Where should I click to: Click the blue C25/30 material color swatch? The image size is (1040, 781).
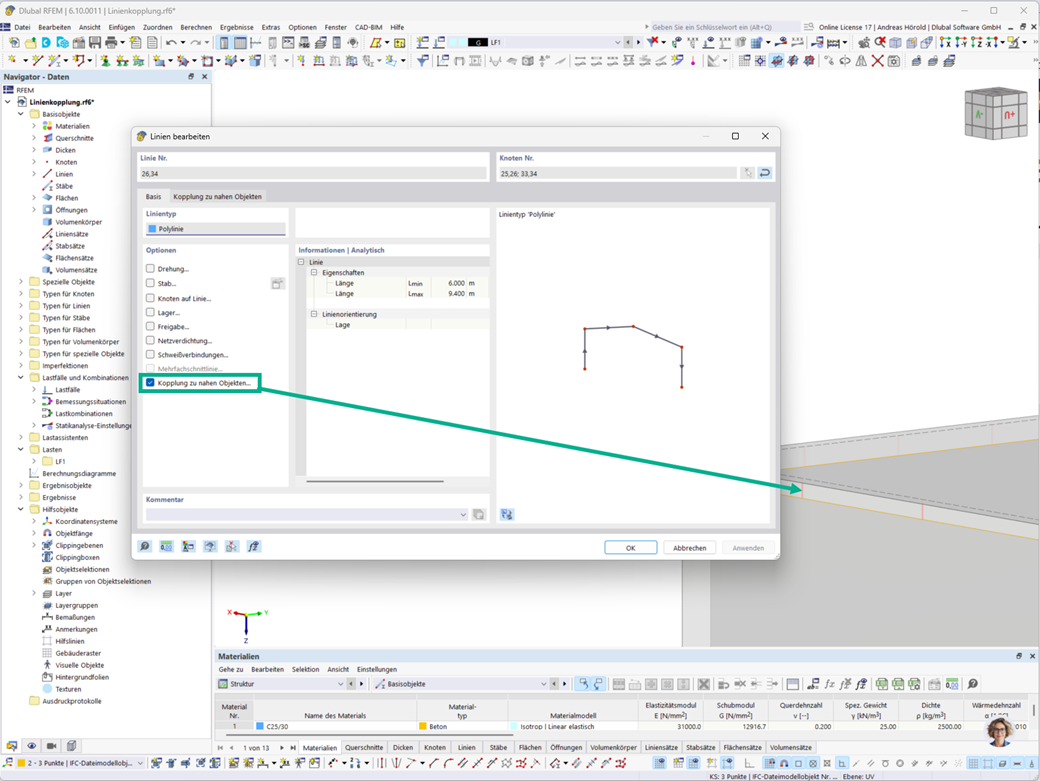click(x=260, y=727)
